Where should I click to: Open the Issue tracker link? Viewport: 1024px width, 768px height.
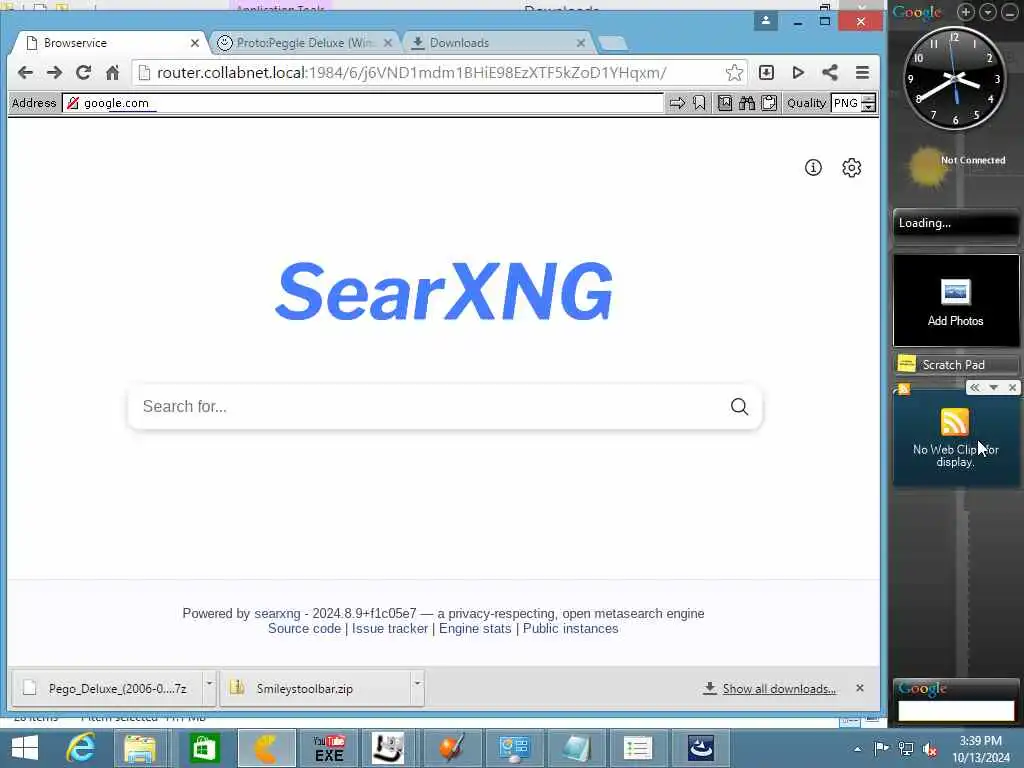[390, 628]
